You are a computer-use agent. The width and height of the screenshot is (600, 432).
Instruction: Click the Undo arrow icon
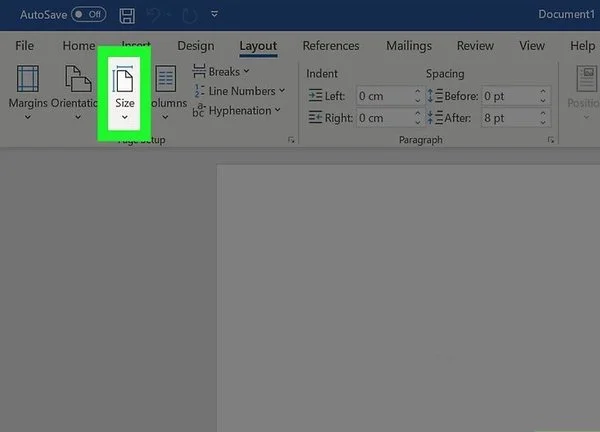coord(154,15)
